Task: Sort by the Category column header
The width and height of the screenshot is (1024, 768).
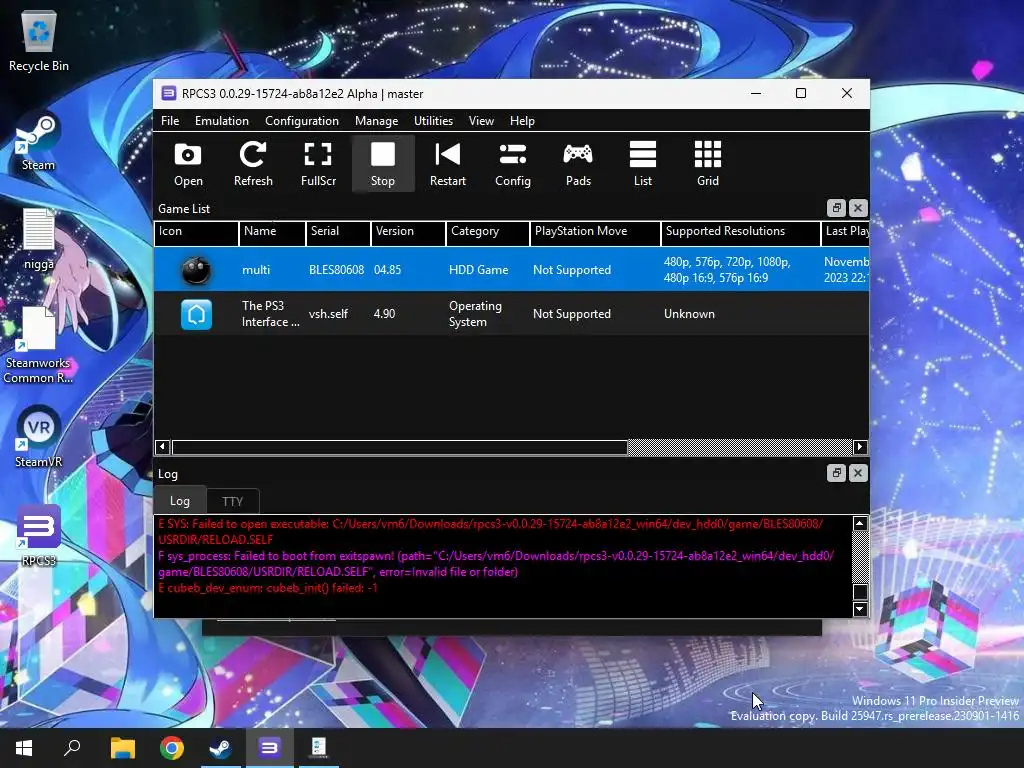Action: point(488,232)
